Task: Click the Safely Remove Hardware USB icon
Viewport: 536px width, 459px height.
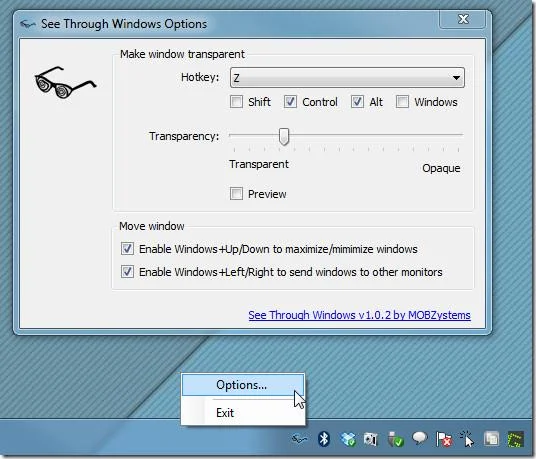Action: (x=396, y=439)
